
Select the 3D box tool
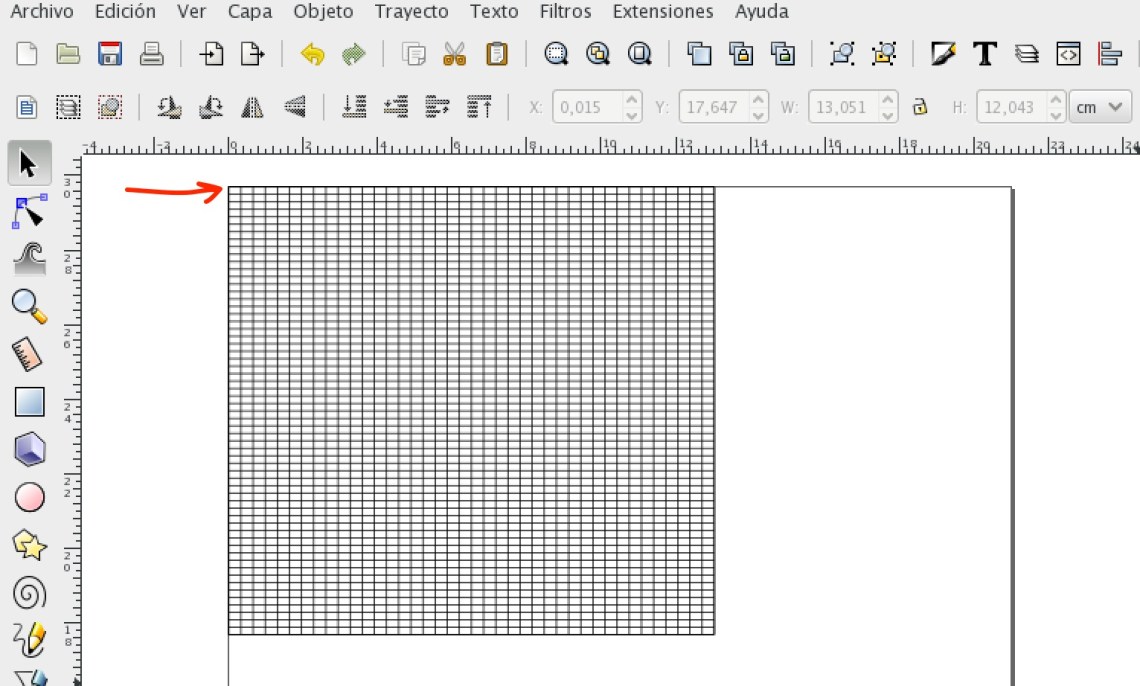[29, 450]
